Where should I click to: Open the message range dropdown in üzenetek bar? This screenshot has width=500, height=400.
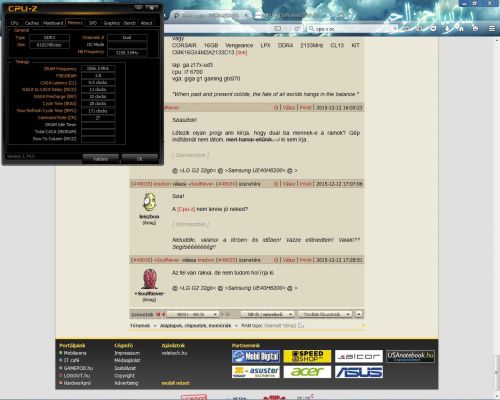[193, 314]
